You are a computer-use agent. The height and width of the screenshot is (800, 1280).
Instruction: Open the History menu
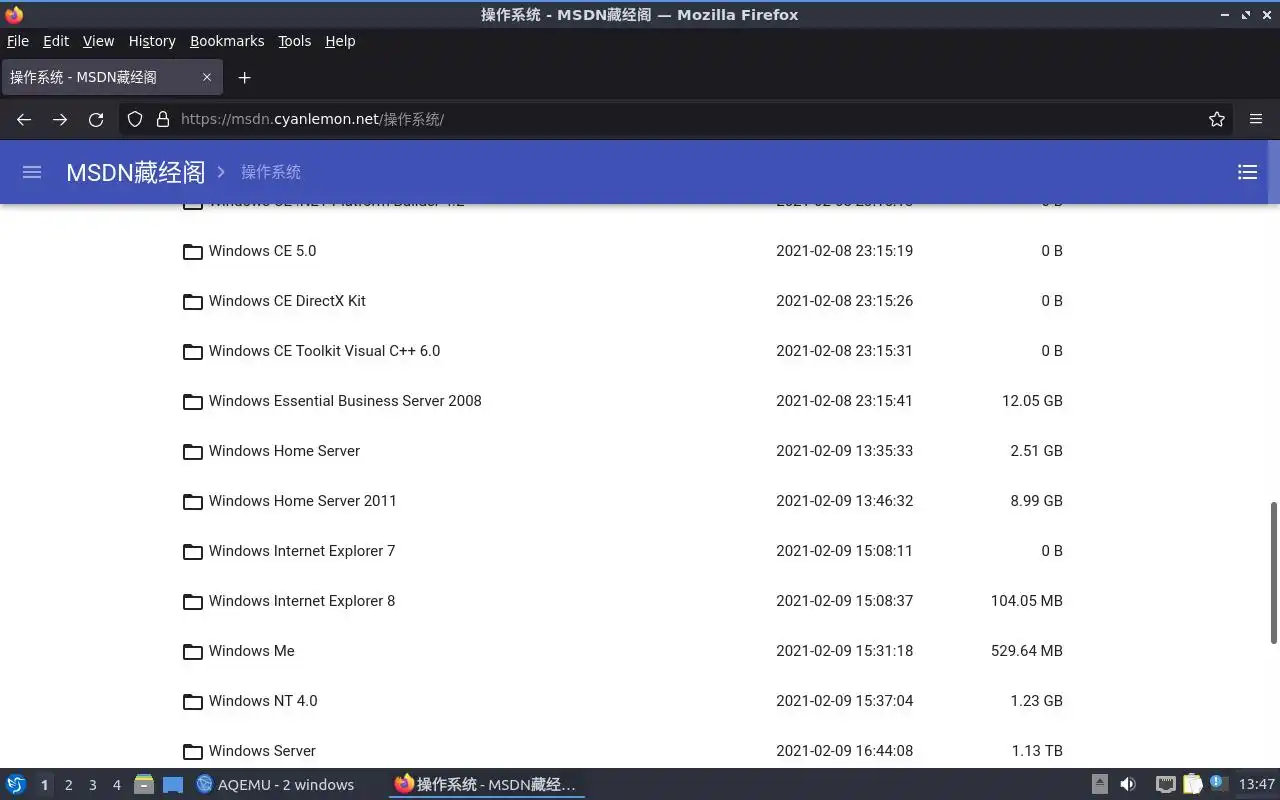152,41
